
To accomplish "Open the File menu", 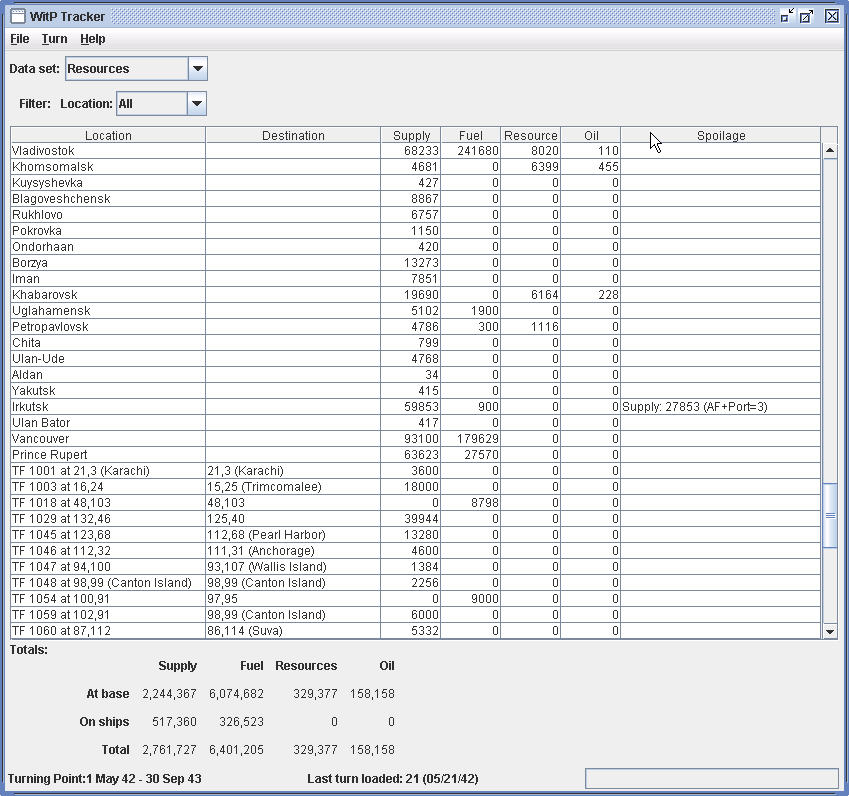I will 19,39.
